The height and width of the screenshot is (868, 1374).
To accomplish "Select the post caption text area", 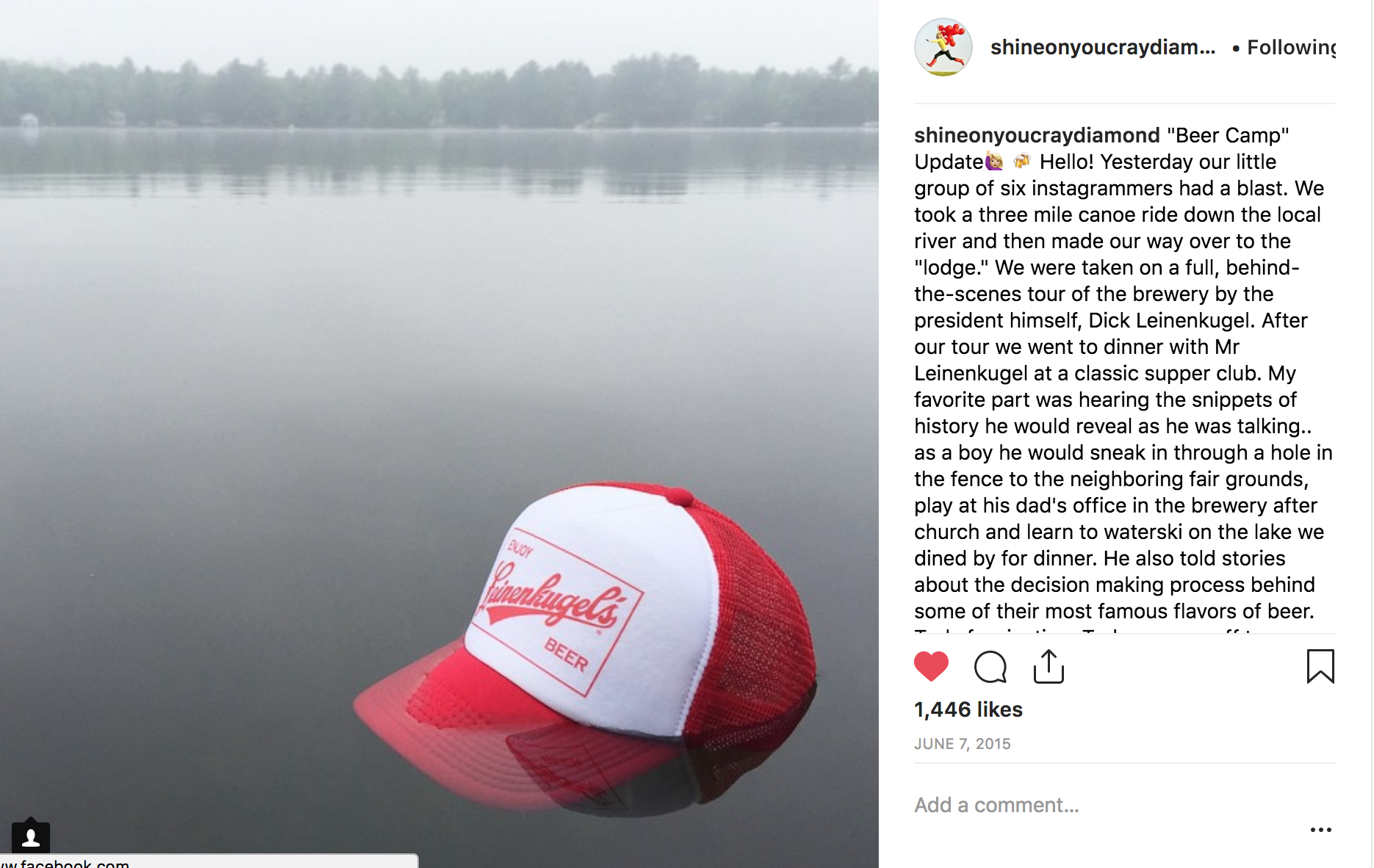I will click(1124, 375).
